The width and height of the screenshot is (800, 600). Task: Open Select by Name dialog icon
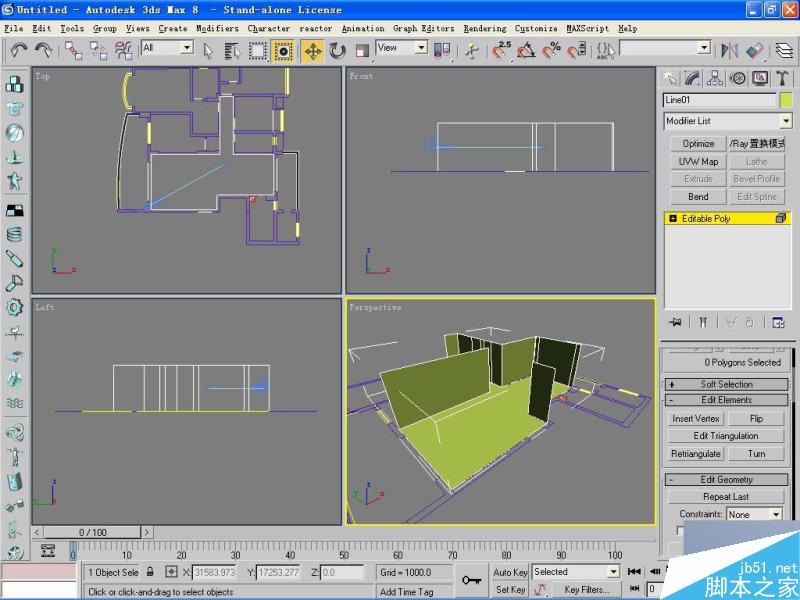point(230,52)
